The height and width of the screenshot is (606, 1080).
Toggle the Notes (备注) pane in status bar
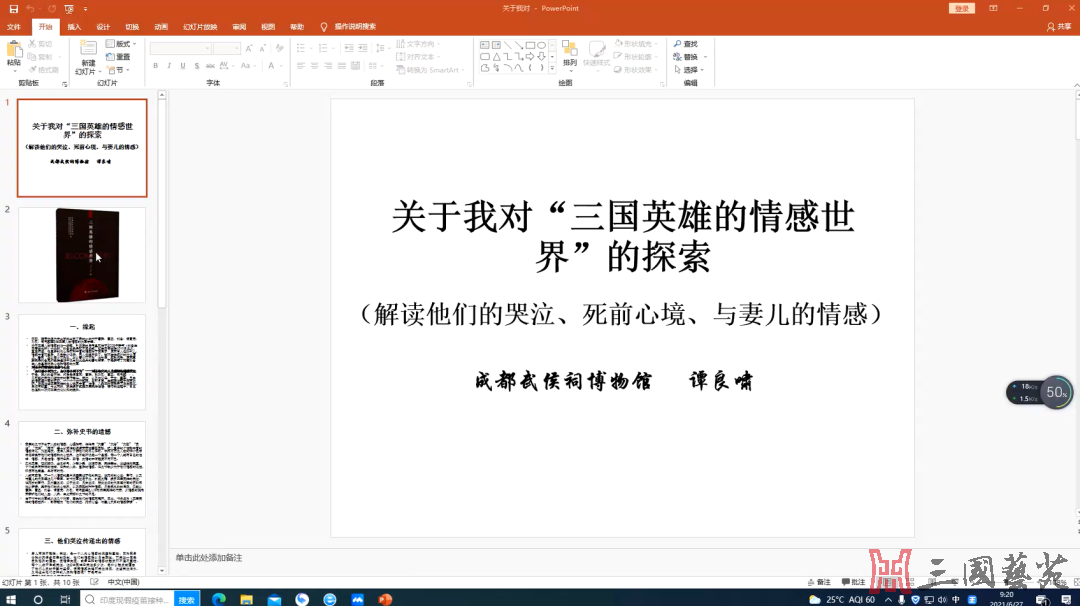pyautogui.click(x=818, y=582)
